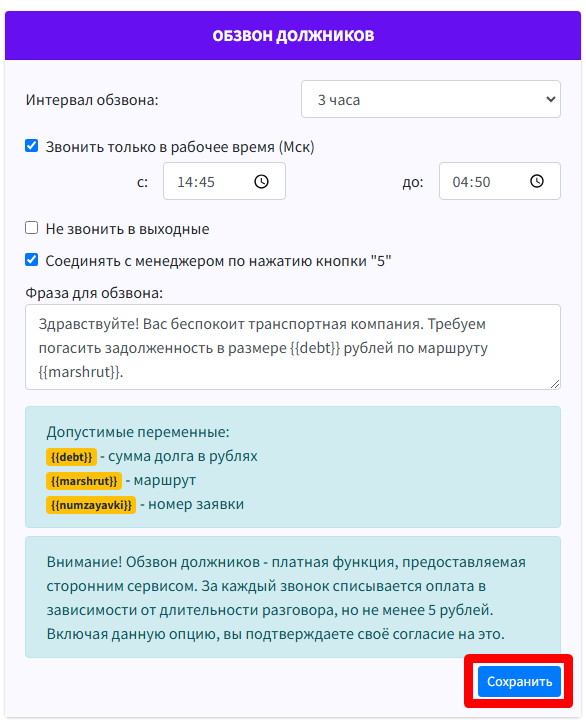The height and width of the screenshot is (720, 586).
Task: Expand the call interval dropdown arrow
Action: 550,99
